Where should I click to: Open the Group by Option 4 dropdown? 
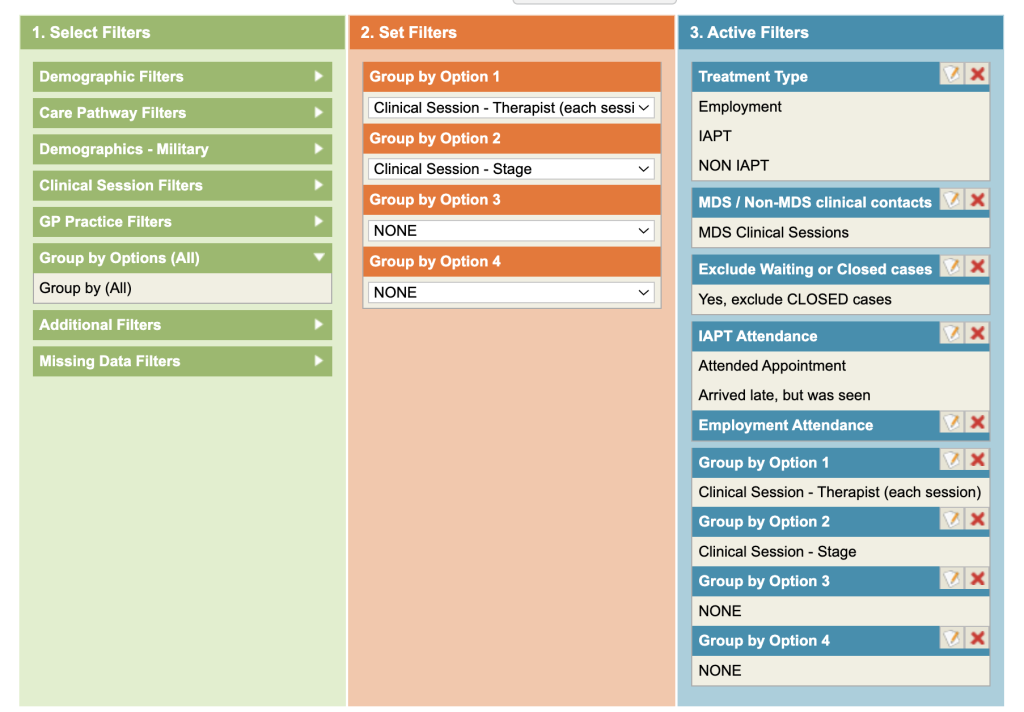pyautogui.click(x=512, y=292)
